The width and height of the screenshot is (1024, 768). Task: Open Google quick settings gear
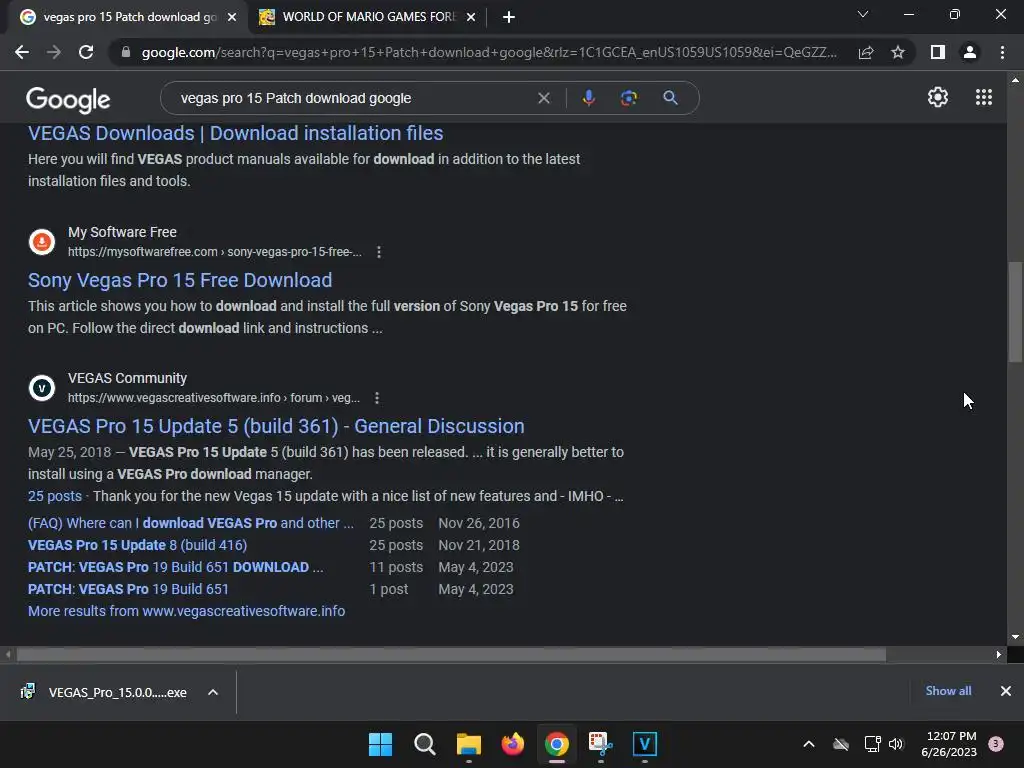938,97
